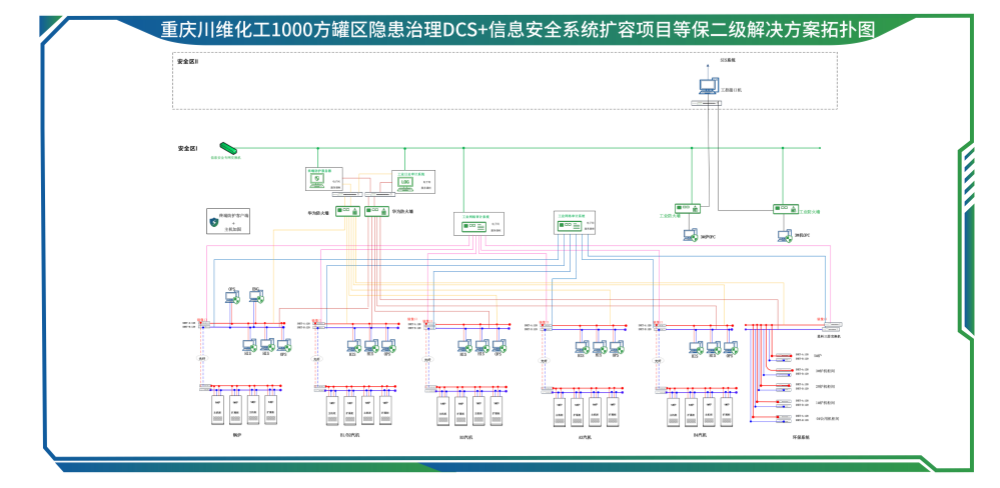Click the rightmost 工业防火墙 device icon
The width and height of the screenshot is (1000, 488).
click(787, 209)
